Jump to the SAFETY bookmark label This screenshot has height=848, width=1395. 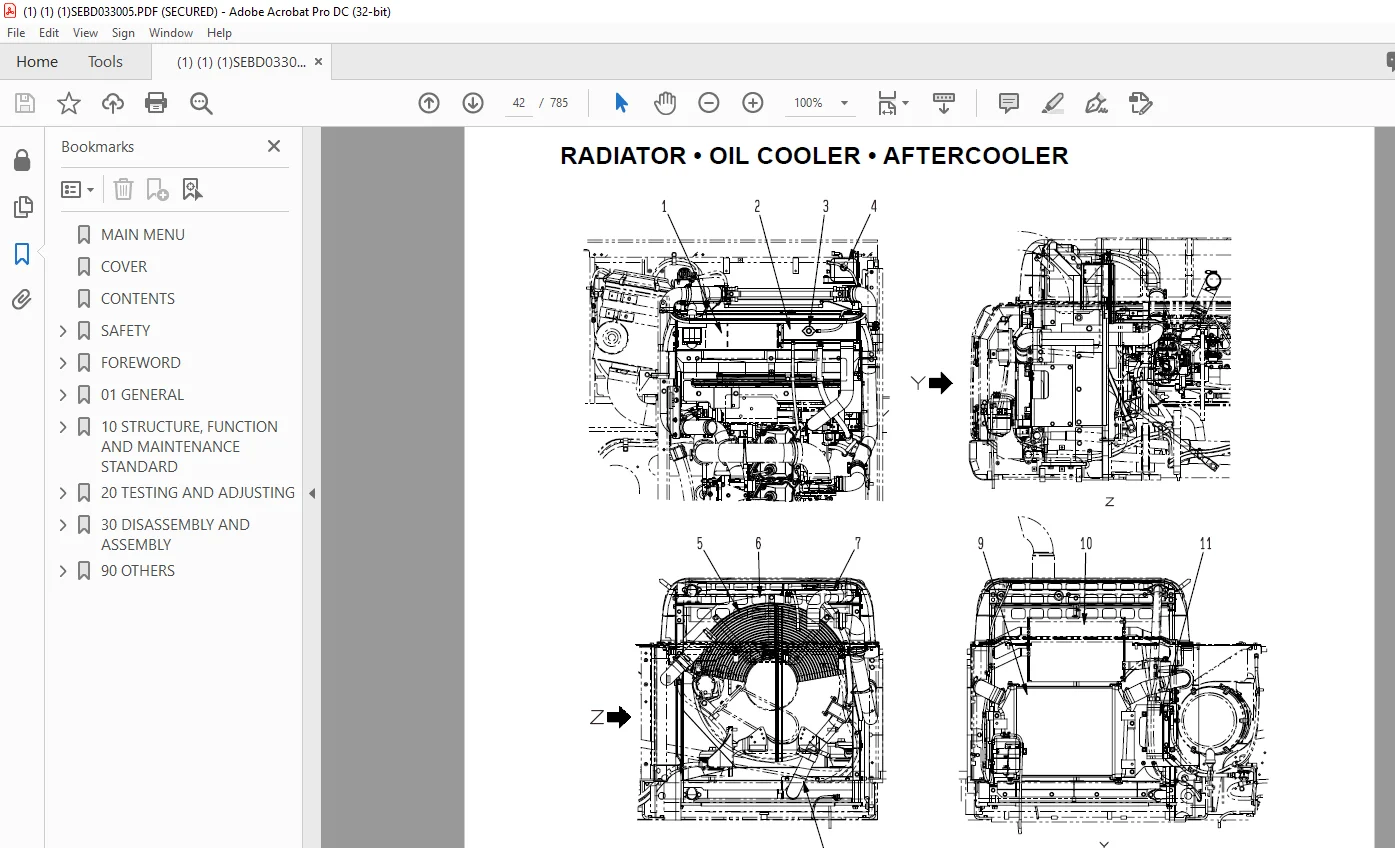[x=125, y=331]
